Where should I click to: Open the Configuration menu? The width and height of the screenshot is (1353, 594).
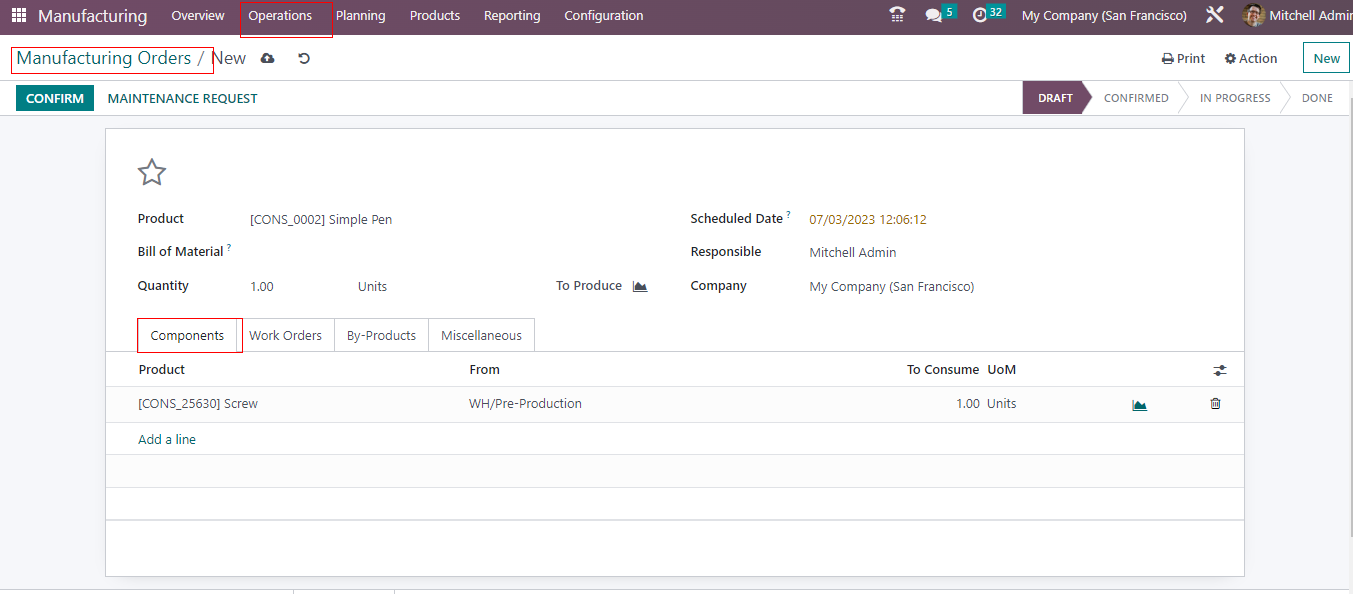click(603, 16)
